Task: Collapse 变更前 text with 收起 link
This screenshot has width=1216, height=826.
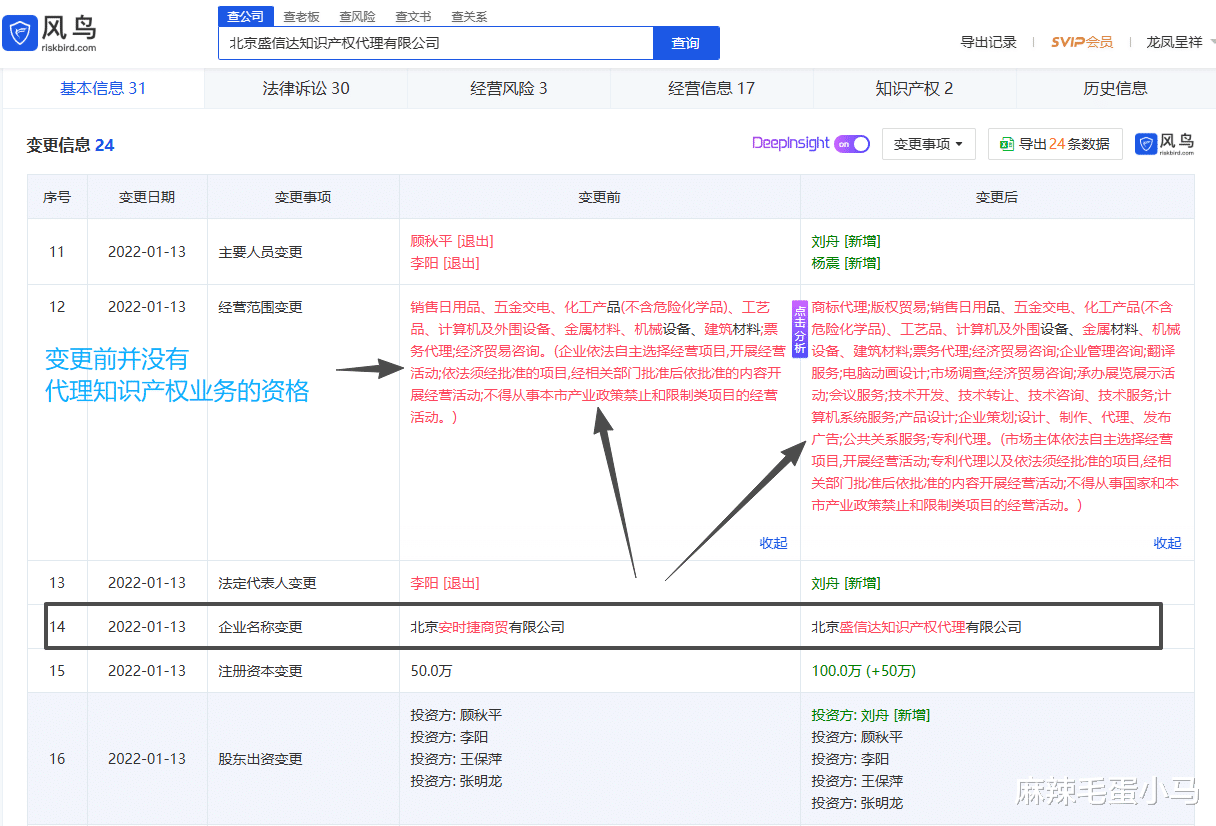Action: click(x=773, y=543)
